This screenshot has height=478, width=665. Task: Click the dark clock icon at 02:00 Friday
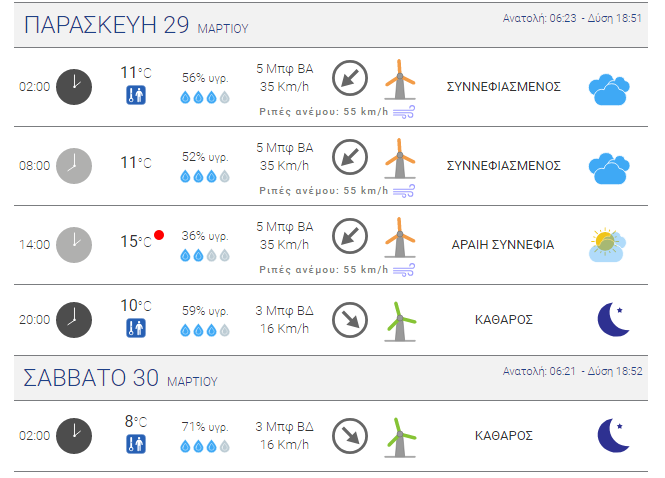pos(74,87)
